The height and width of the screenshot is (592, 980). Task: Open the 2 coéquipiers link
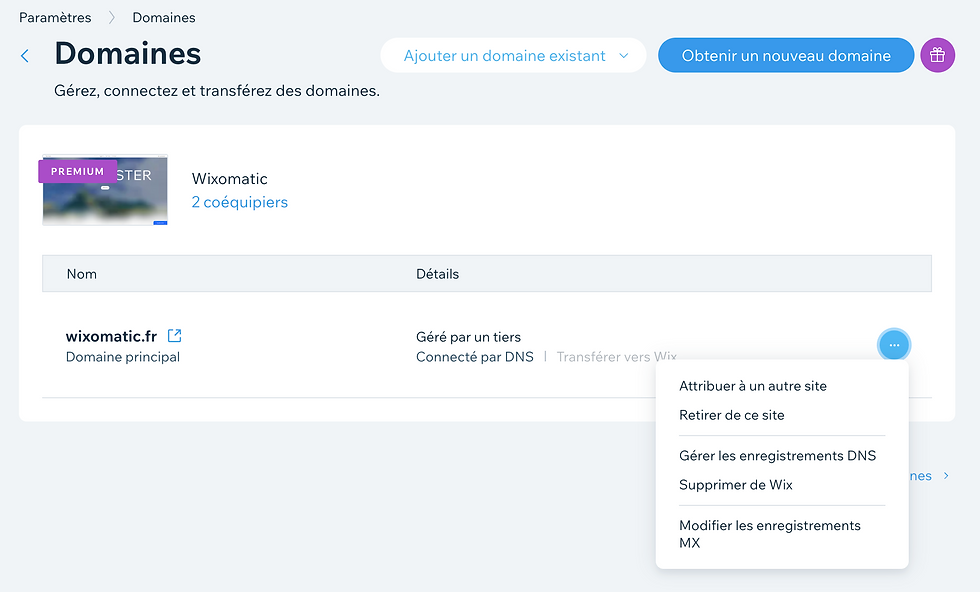[239, 202]
